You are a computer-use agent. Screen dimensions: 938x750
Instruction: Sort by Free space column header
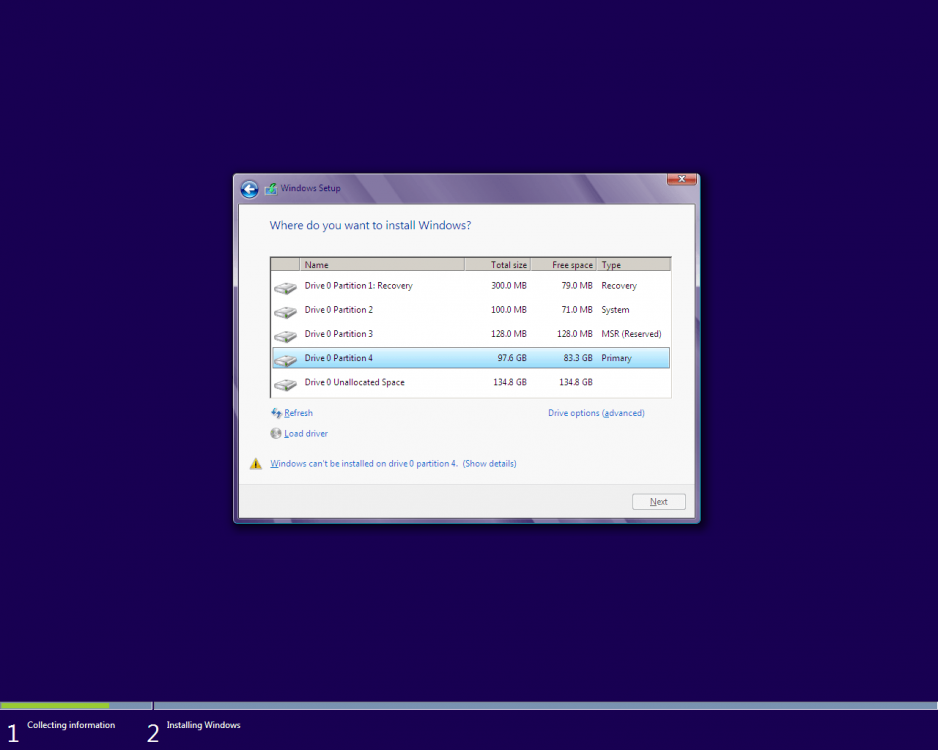point(564,264)
